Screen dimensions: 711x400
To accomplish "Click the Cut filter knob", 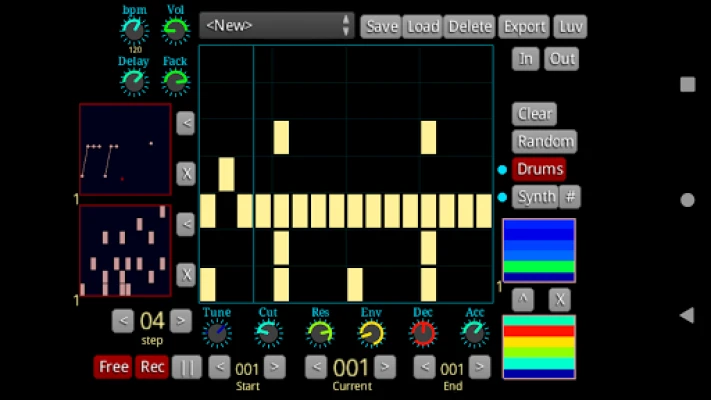I will point(268,333).
